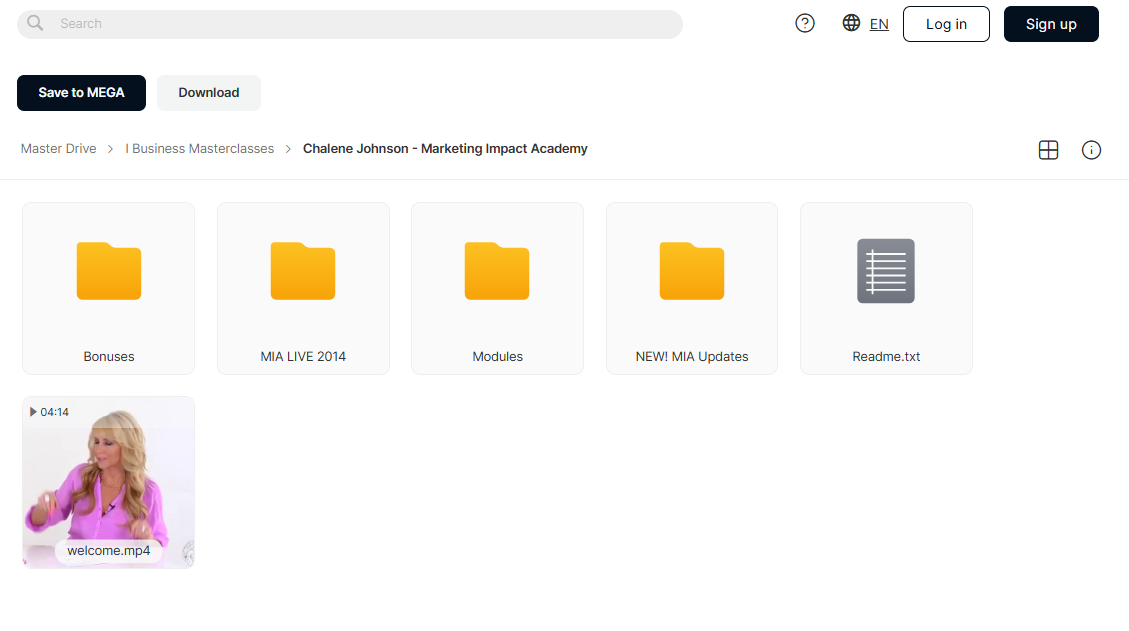Click the welcome.mp4 file name label
Image resolution: width=1129 pixels, height=631 pixels.
click(x=109, y=551)
